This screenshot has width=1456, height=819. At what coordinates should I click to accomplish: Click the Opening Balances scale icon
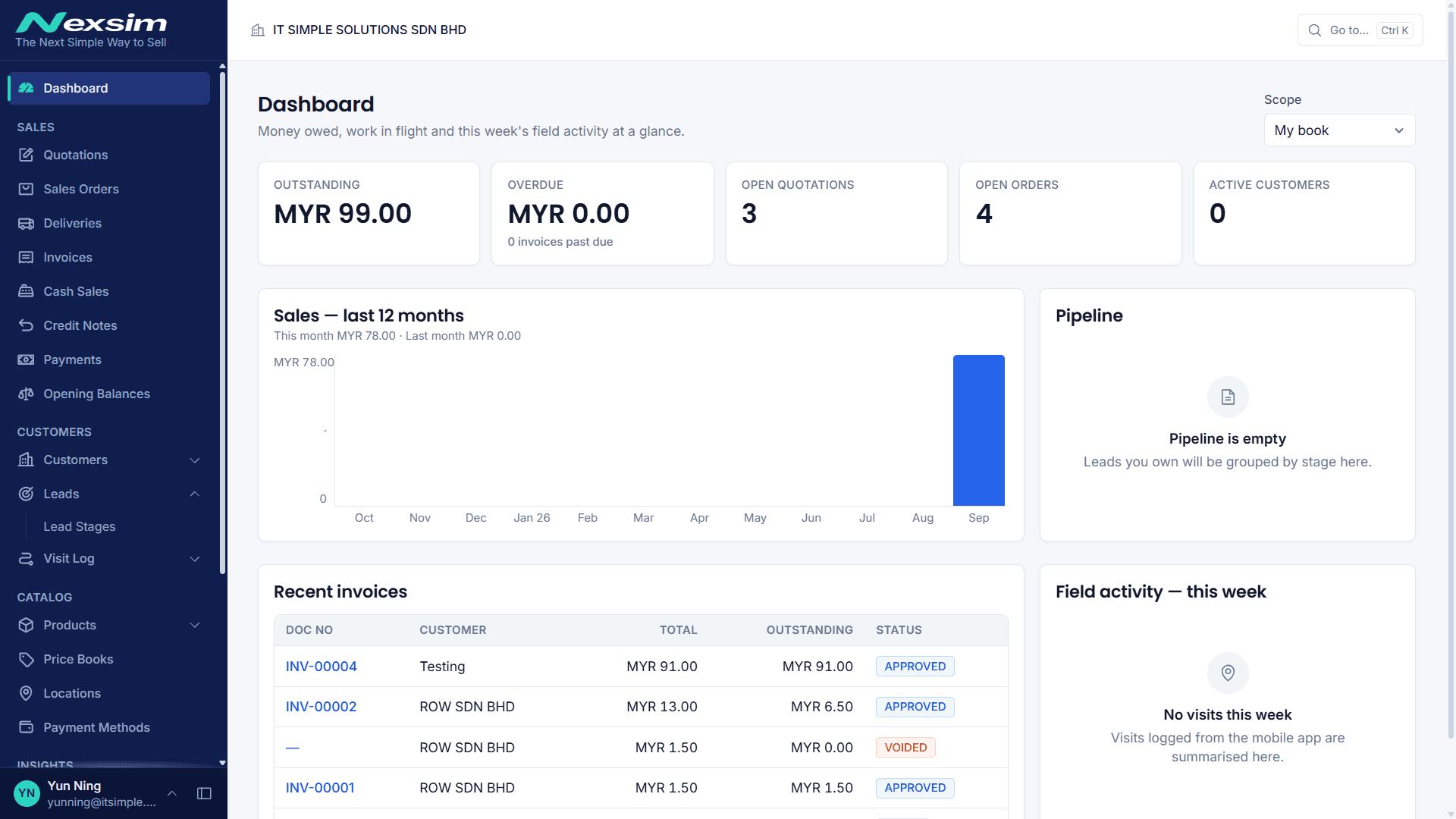[x=26, y=394]
